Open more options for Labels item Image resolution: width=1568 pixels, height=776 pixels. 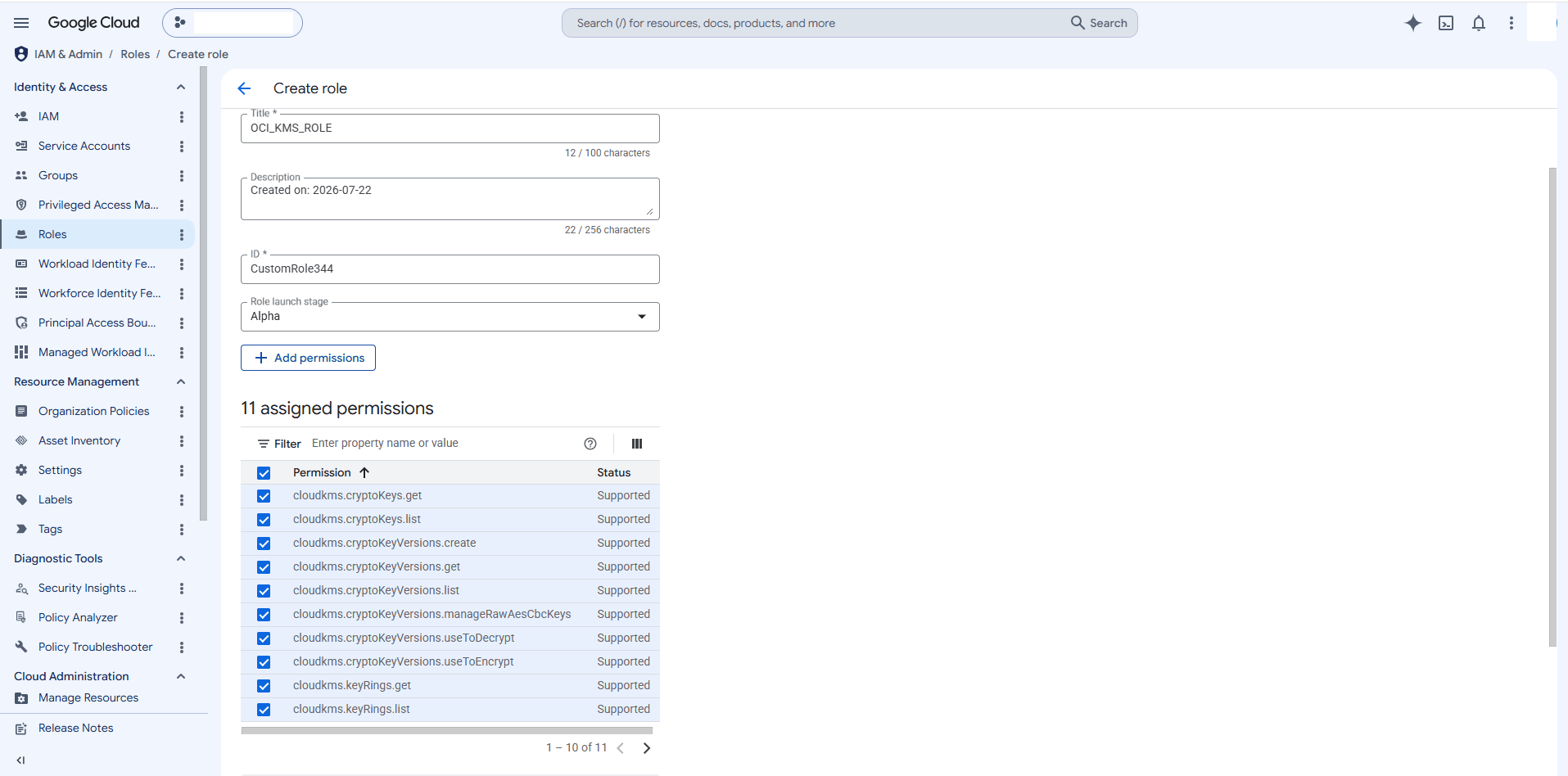tap(182, 500)
